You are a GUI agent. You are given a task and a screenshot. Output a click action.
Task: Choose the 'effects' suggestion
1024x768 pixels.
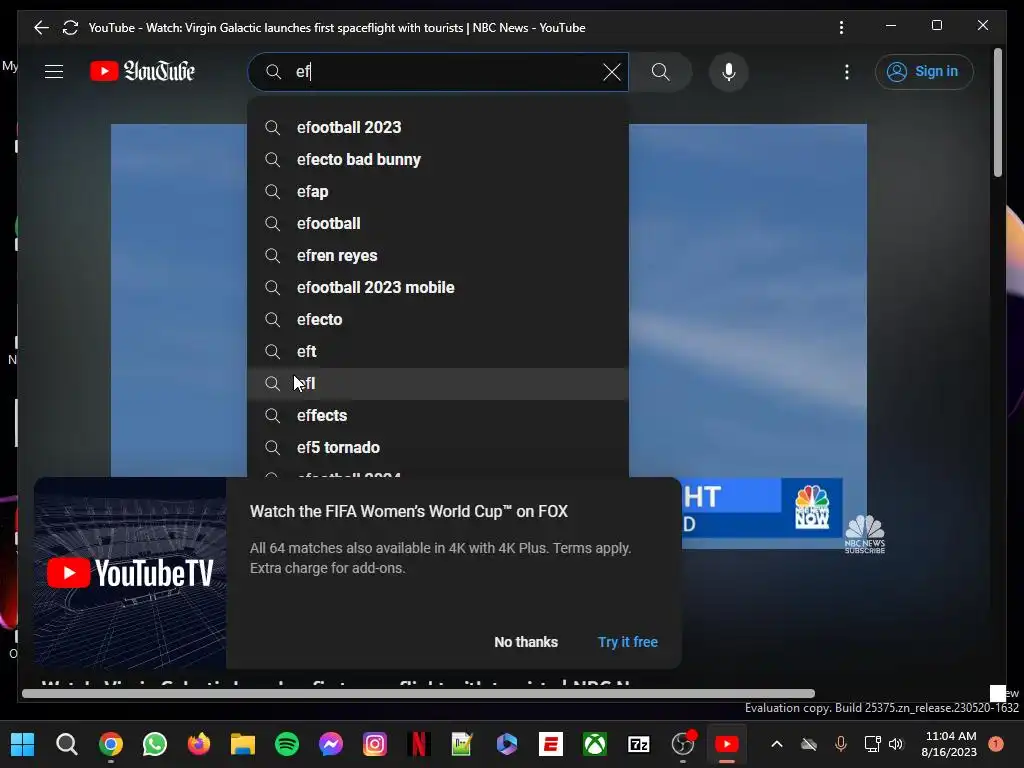coord(438,415)
